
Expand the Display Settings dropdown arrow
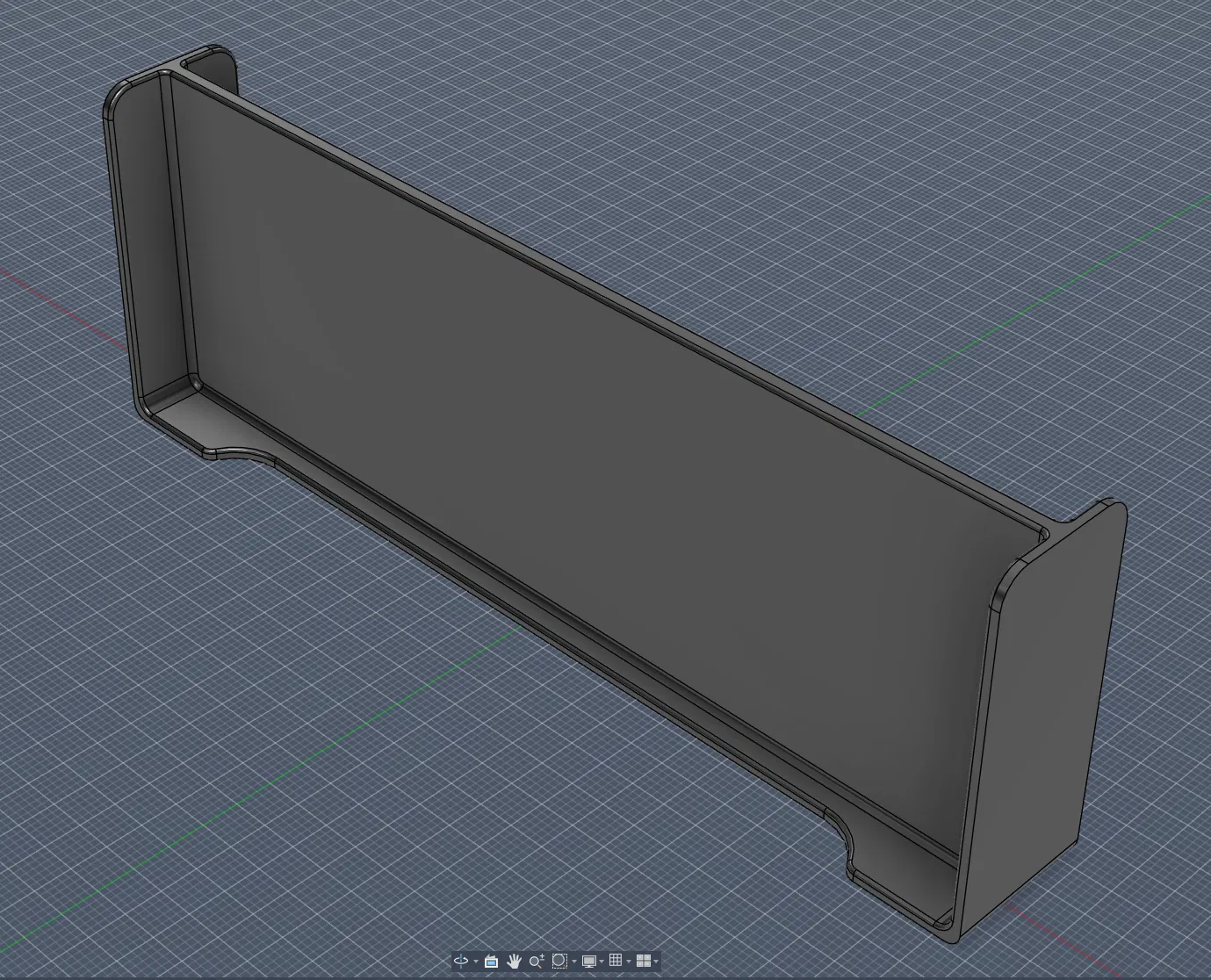click(602, 962)
